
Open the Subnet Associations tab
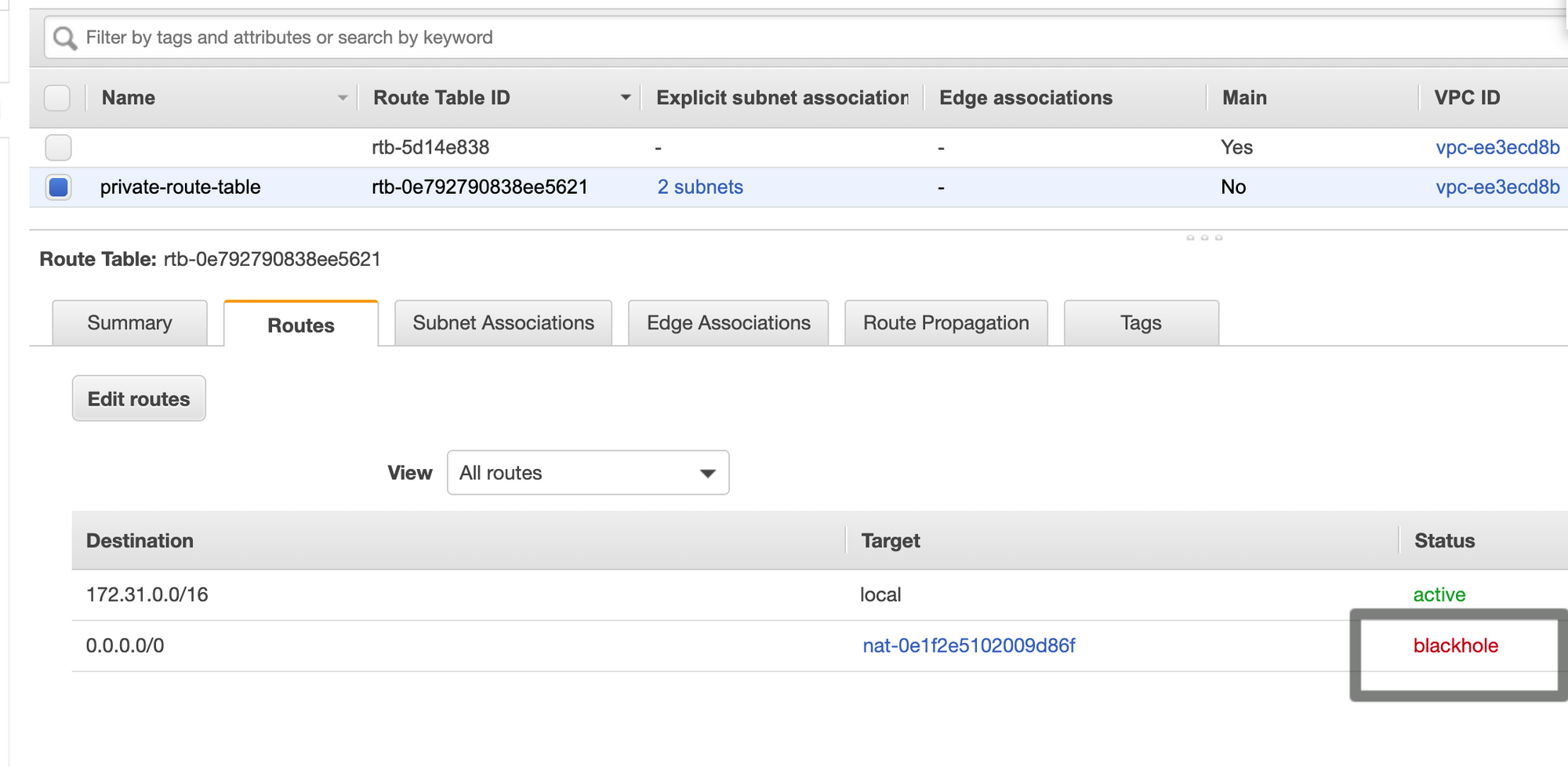[503, 323]
